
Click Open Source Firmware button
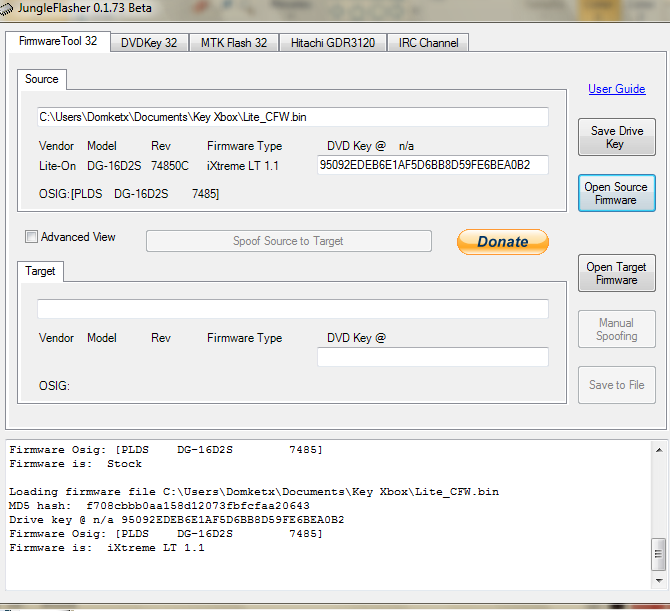pyautogui.click(x=617, y=193)
